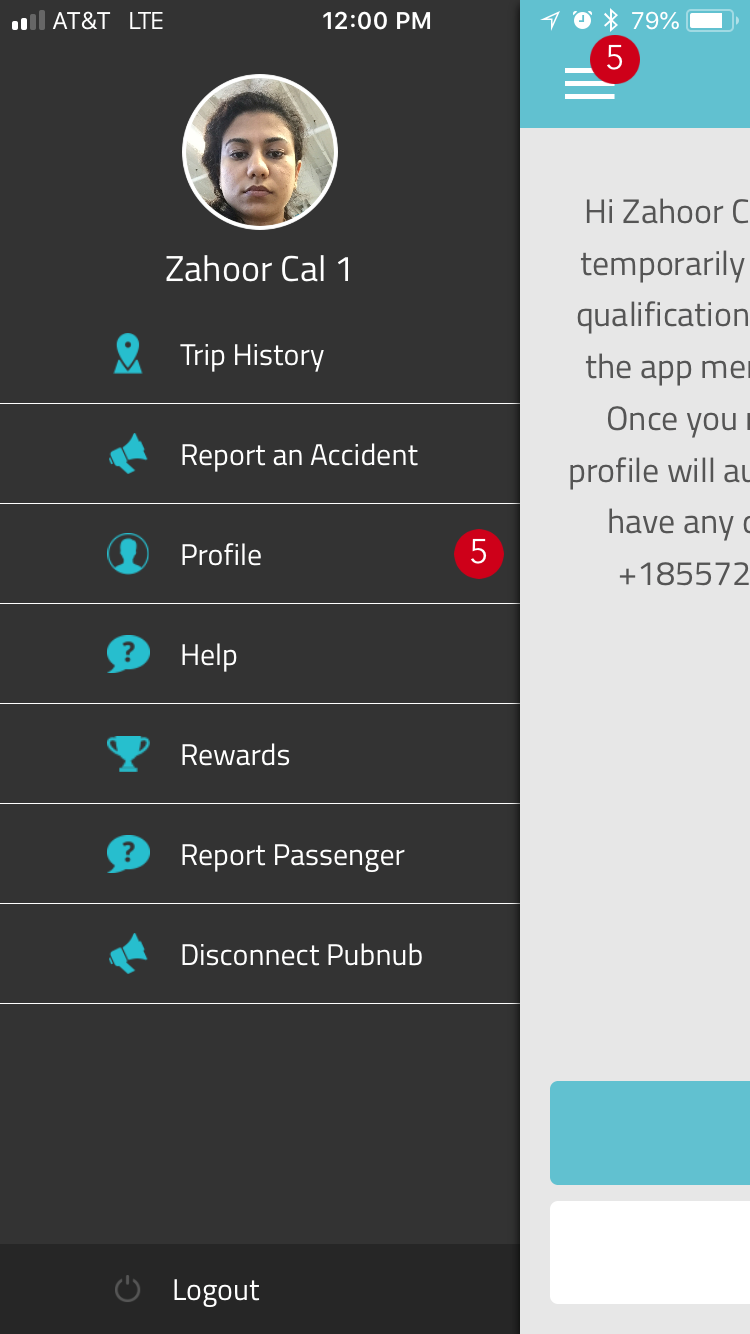Tap the teal button on the main screen
The image size is (750, 1334).
click(x=650, y=1133)
